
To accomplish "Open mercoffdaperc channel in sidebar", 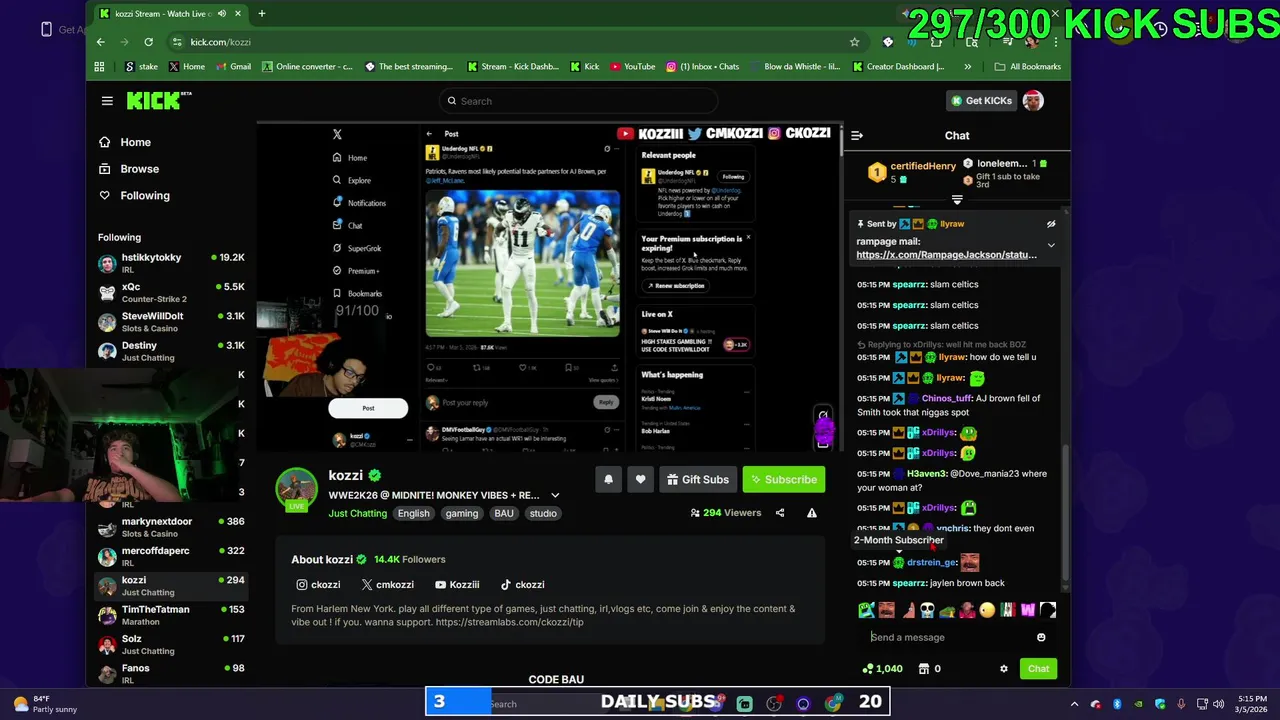I will tap(171, 556).
